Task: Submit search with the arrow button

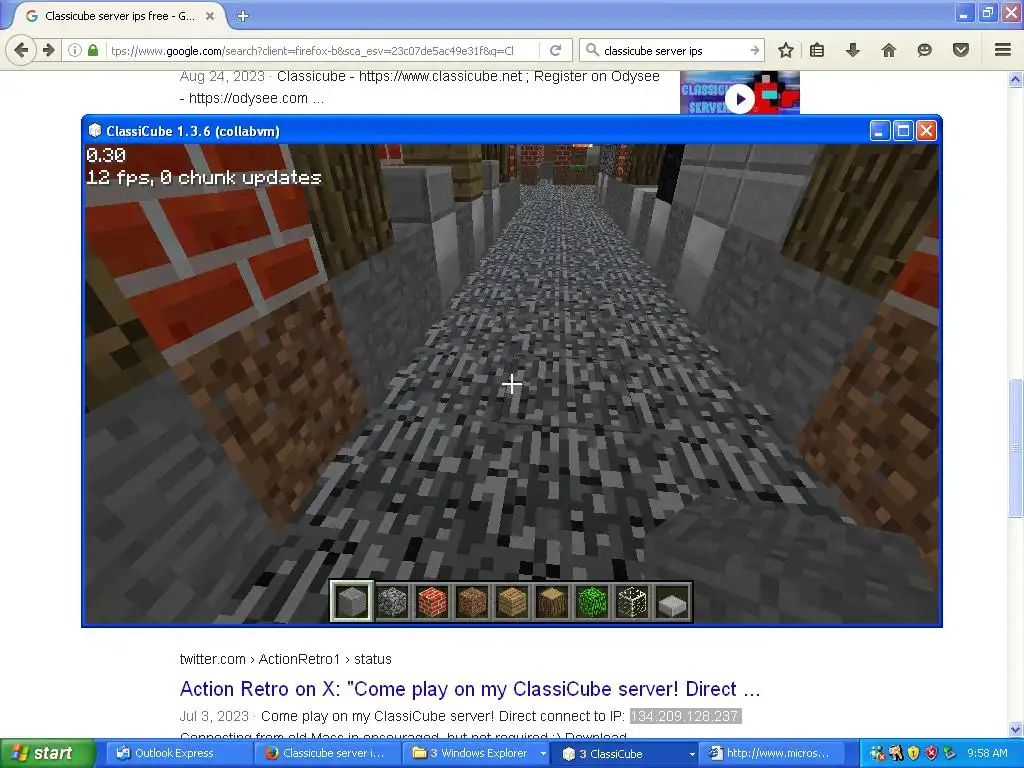Action: 754,50
